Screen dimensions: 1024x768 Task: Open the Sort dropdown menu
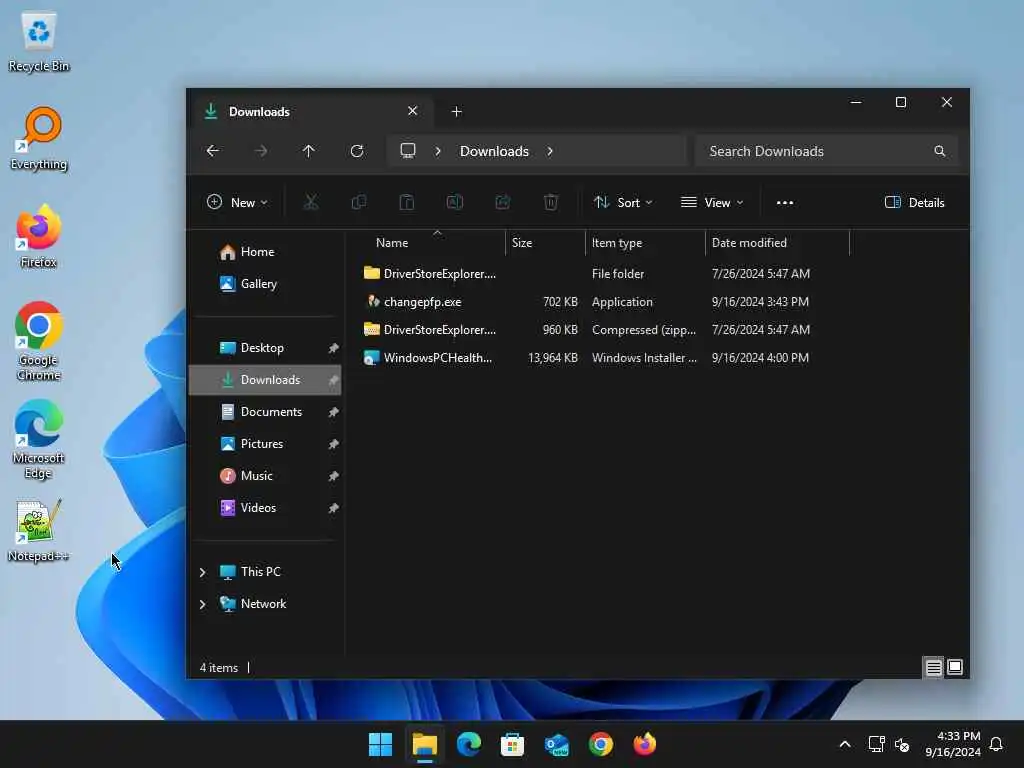pos(622,202)
